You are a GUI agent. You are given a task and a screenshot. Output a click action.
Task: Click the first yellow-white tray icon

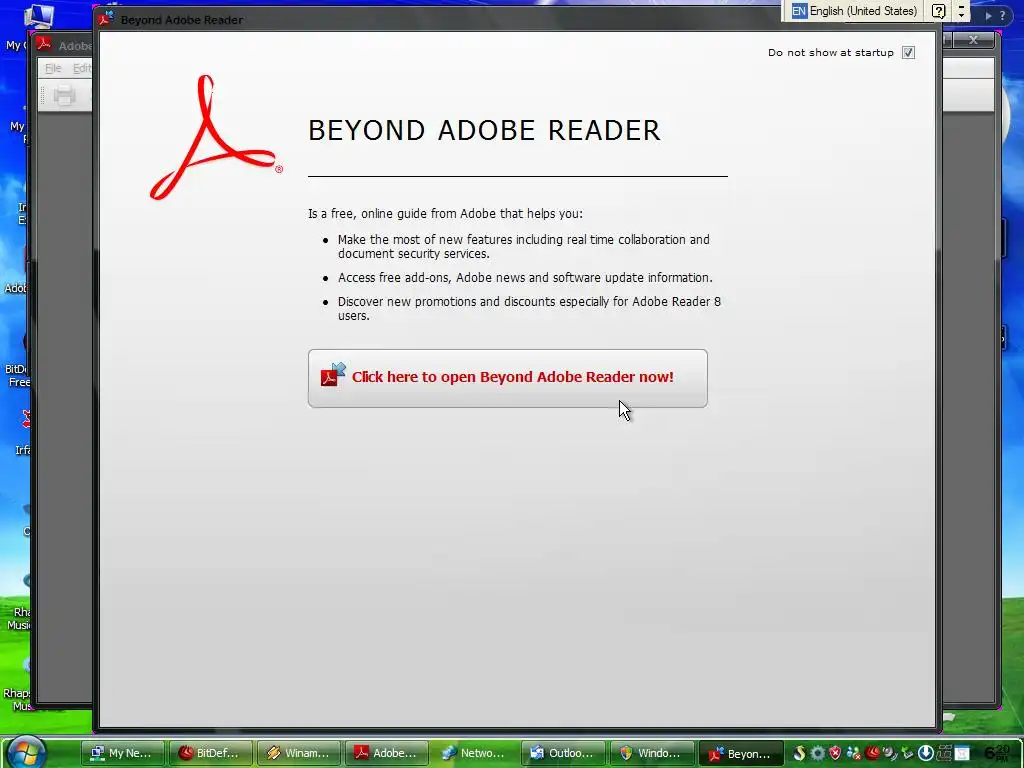click(x=799, y=753)
